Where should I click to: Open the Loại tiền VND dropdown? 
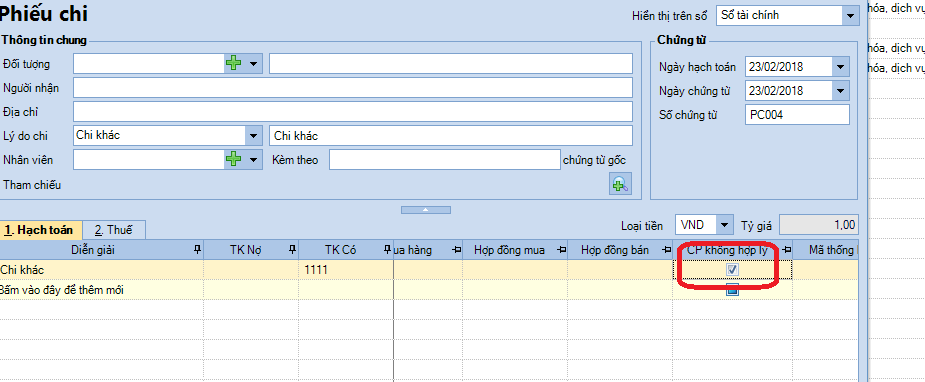(x=724, y=225)
